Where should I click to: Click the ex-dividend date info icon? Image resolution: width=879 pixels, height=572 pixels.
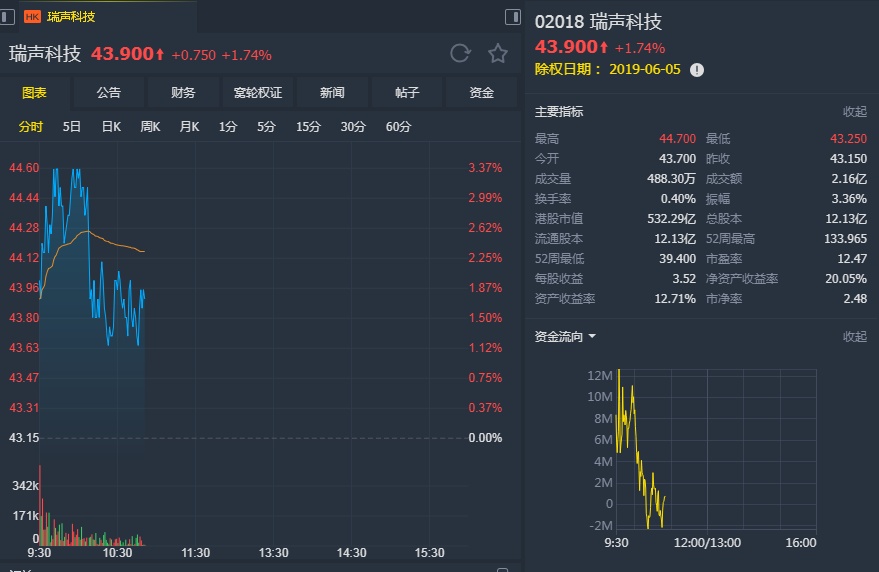[697, 70]
